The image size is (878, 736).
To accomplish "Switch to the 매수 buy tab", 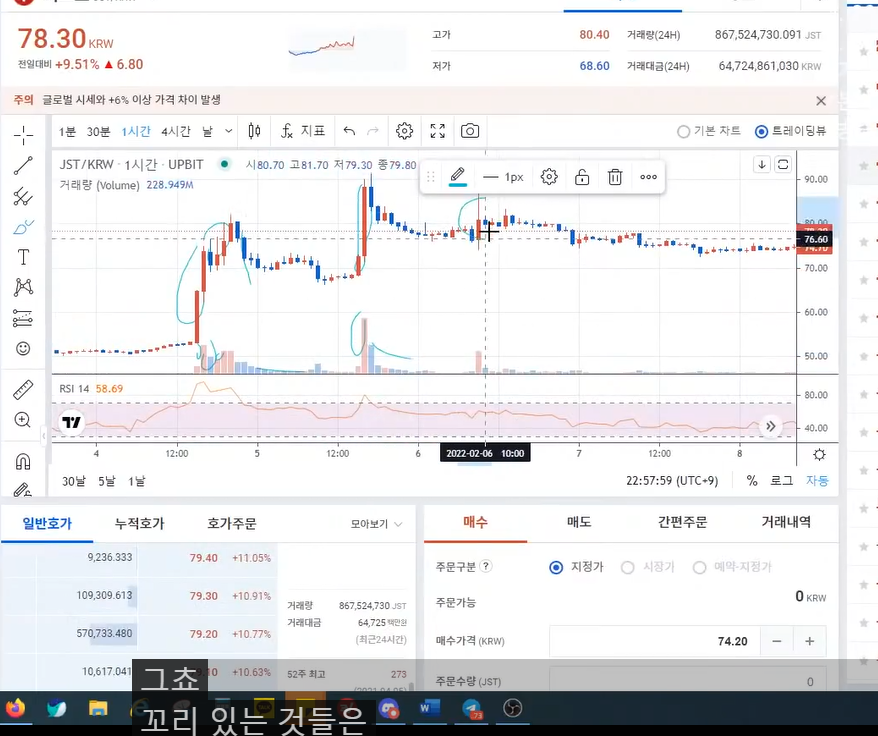I will (x=475, y=523).
